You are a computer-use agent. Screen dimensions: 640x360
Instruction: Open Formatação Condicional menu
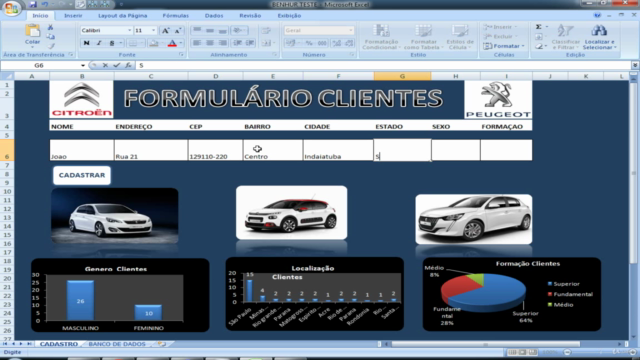[x=380, y=38]
